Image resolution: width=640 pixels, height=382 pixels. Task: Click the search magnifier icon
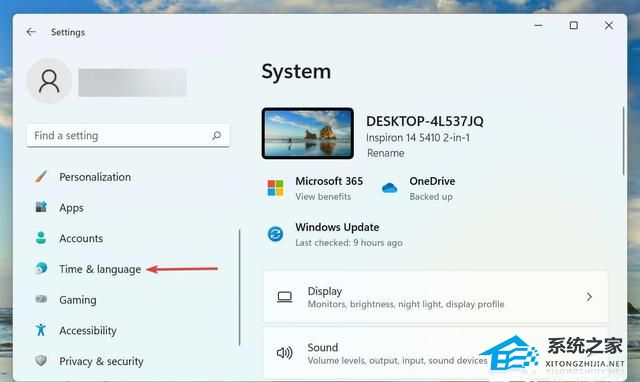[217, 135]
